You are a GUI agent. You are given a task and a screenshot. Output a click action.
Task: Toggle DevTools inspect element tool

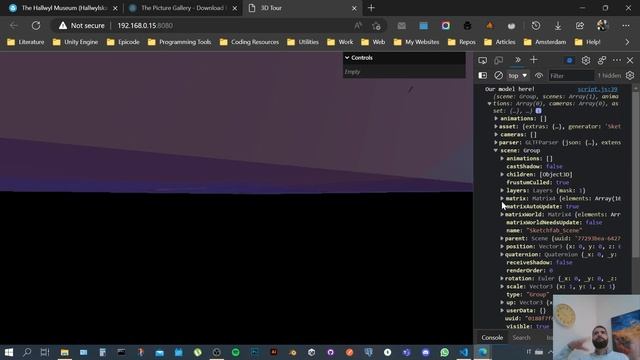[x=482, y=60]
